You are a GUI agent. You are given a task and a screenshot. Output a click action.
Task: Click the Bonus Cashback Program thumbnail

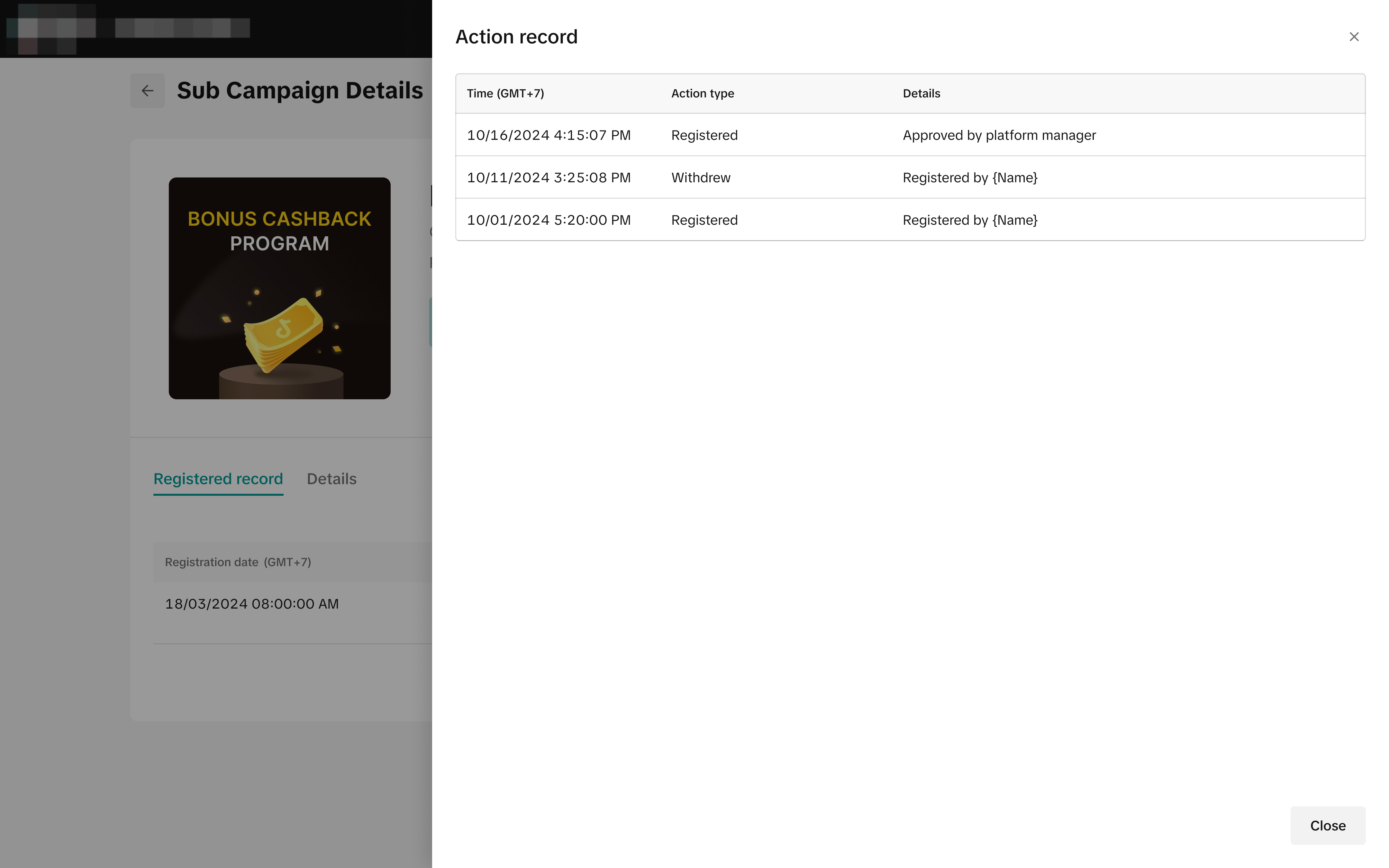[279, 288]
